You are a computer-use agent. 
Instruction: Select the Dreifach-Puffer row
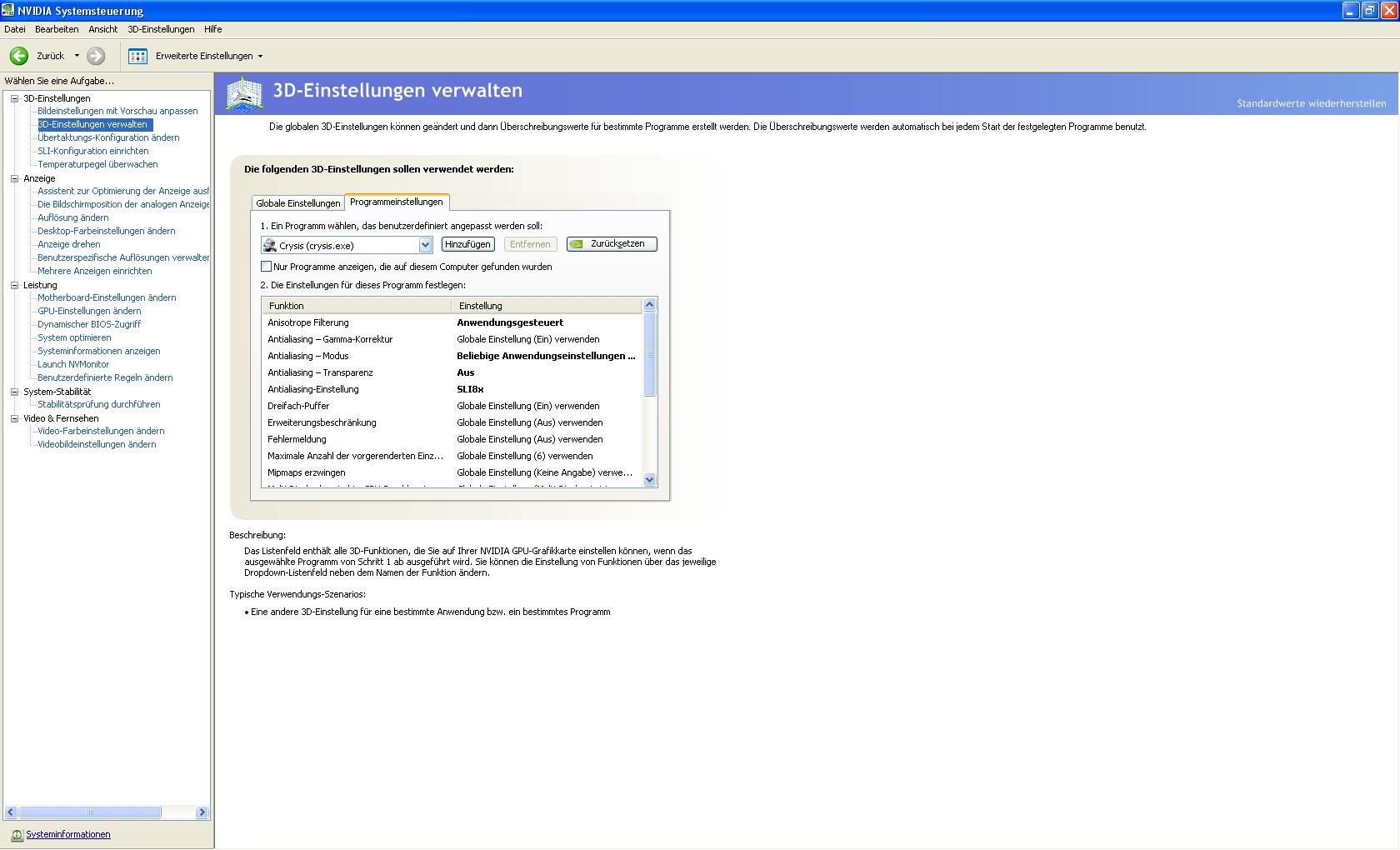452,406
